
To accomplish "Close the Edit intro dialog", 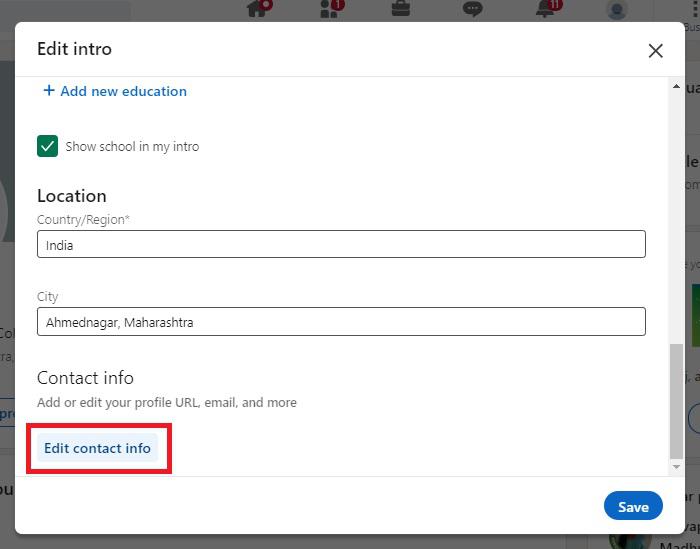I will coord(655,50).
